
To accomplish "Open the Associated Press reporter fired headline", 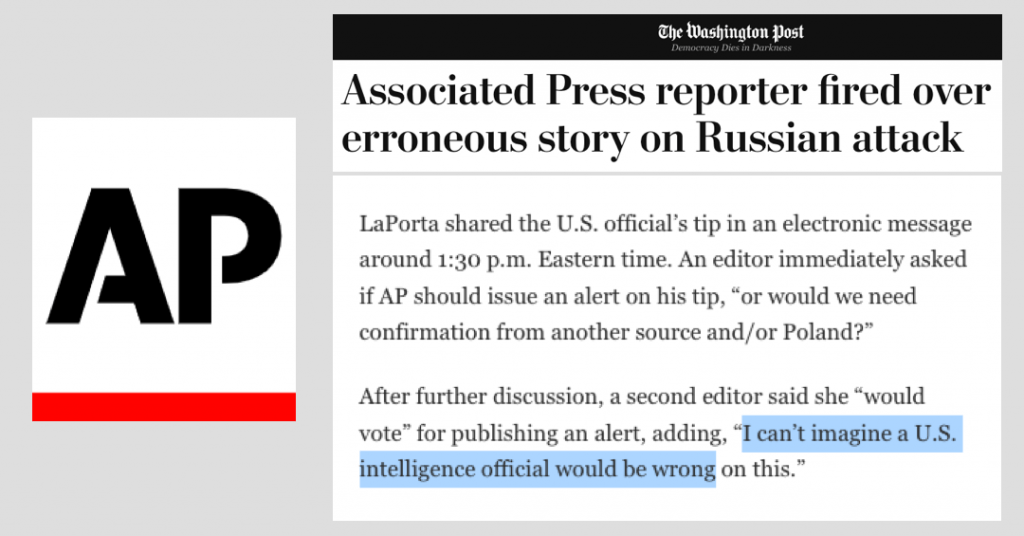I will [666, 115].
